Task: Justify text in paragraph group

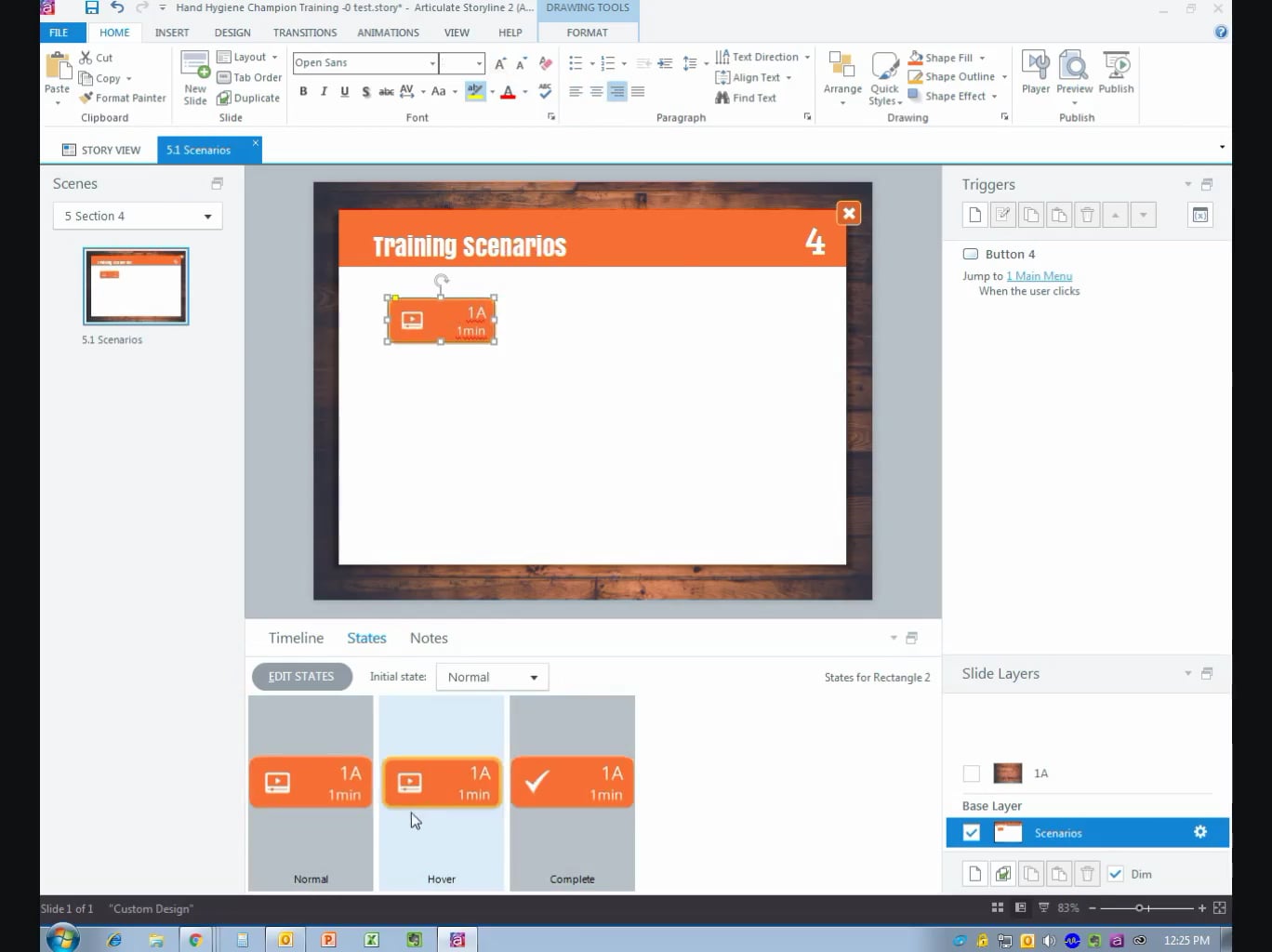Action: tap(638, 91)
